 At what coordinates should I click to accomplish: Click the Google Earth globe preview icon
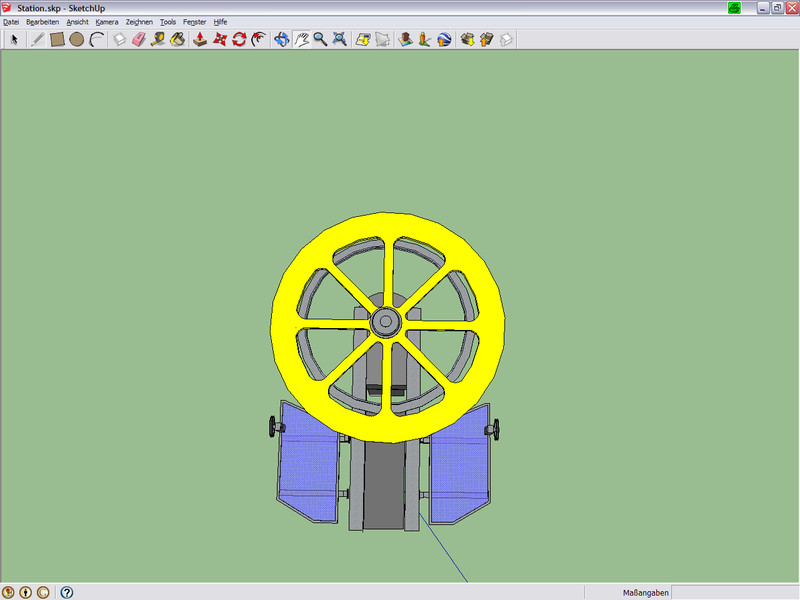pos(444,39)
